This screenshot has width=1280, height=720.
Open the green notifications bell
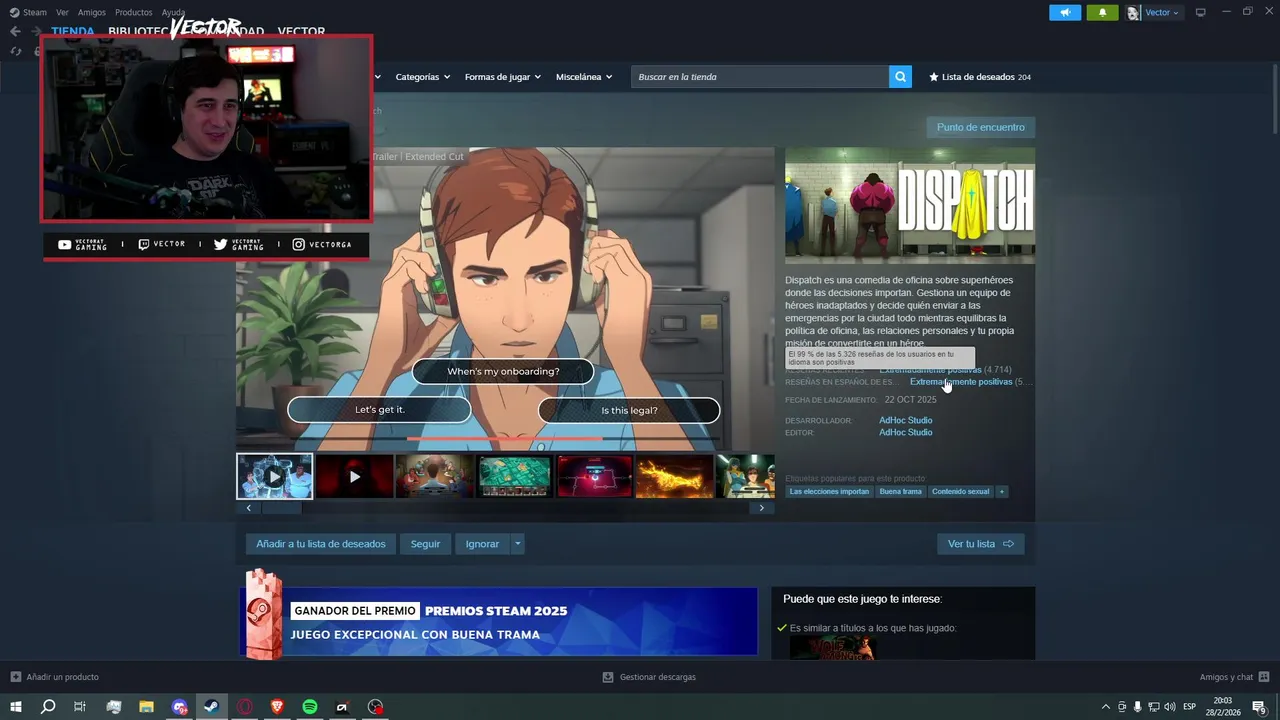point(1102,12)
